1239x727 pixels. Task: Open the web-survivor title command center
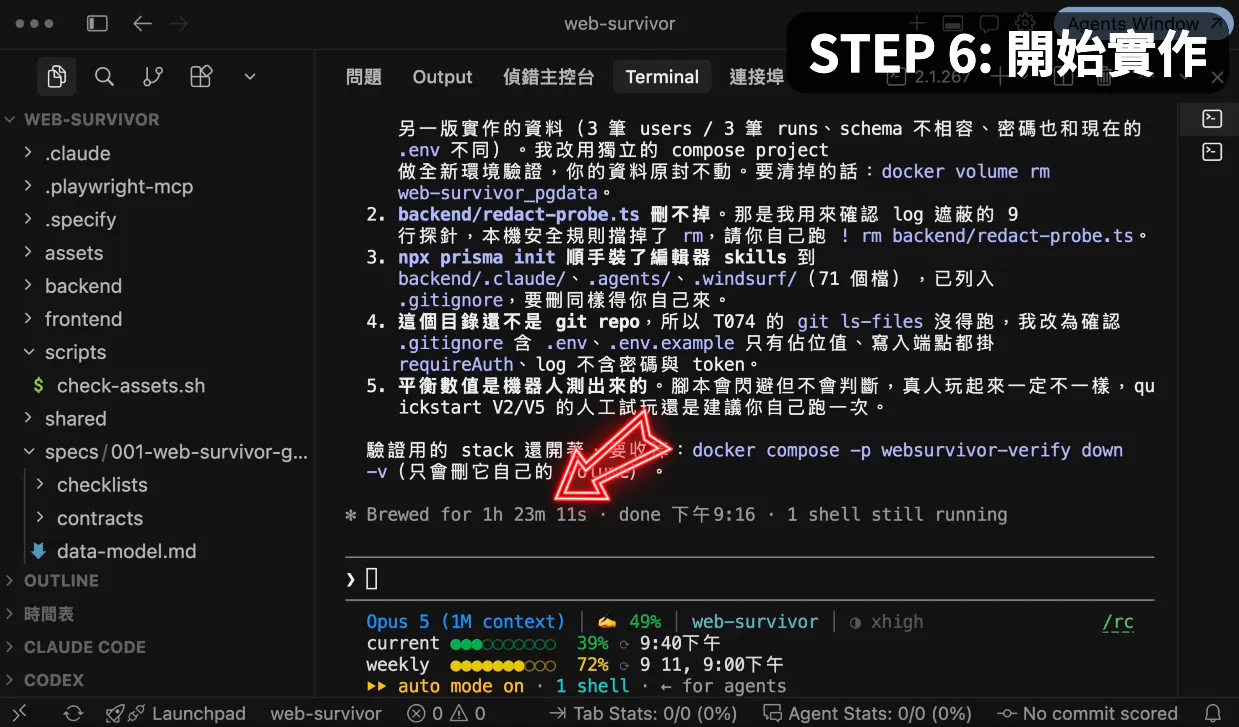(x=620, y=23)
